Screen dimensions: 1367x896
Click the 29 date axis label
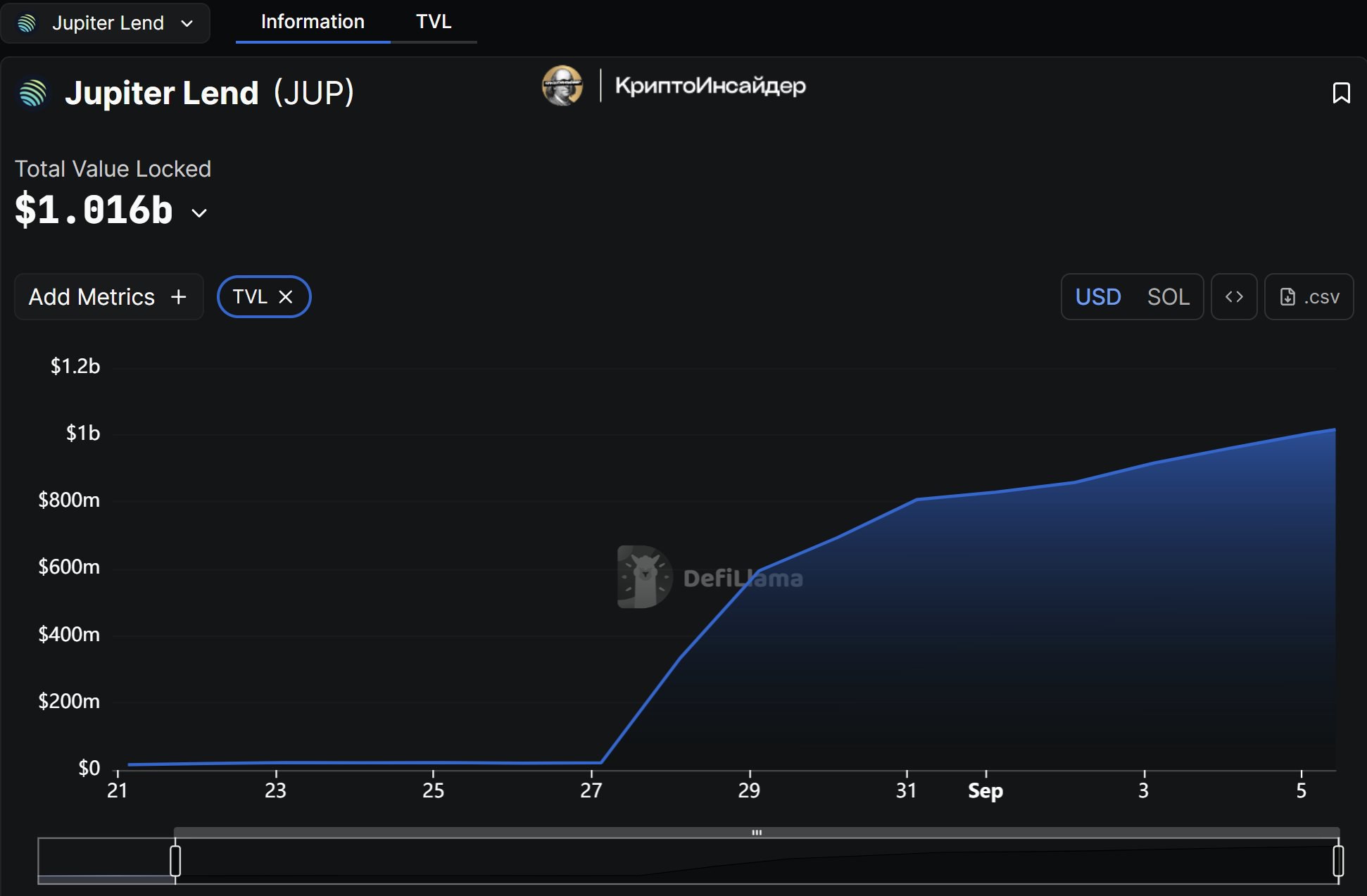tap(749, 791)
